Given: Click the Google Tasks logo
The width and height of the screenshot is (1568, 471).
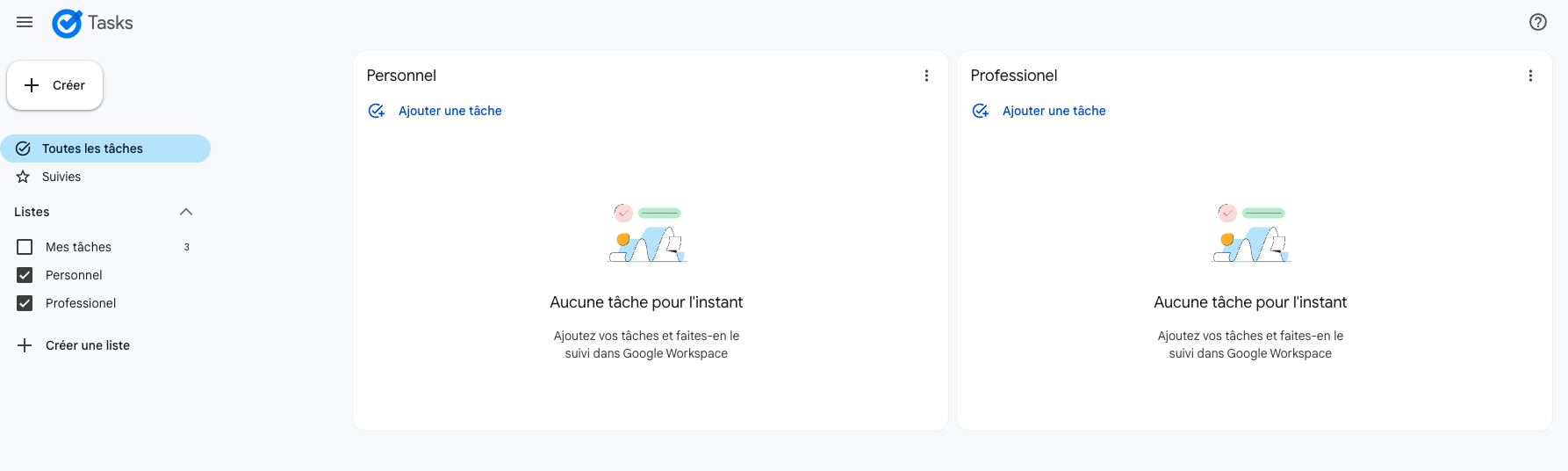Looking at the screenshot, I should click(x=67, y=23).
